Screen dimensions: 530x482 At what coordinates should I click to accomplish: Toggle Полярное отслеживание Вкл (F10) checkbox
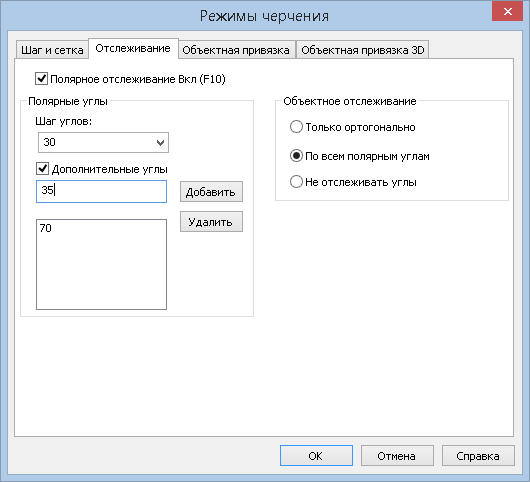tap(41, 79)
